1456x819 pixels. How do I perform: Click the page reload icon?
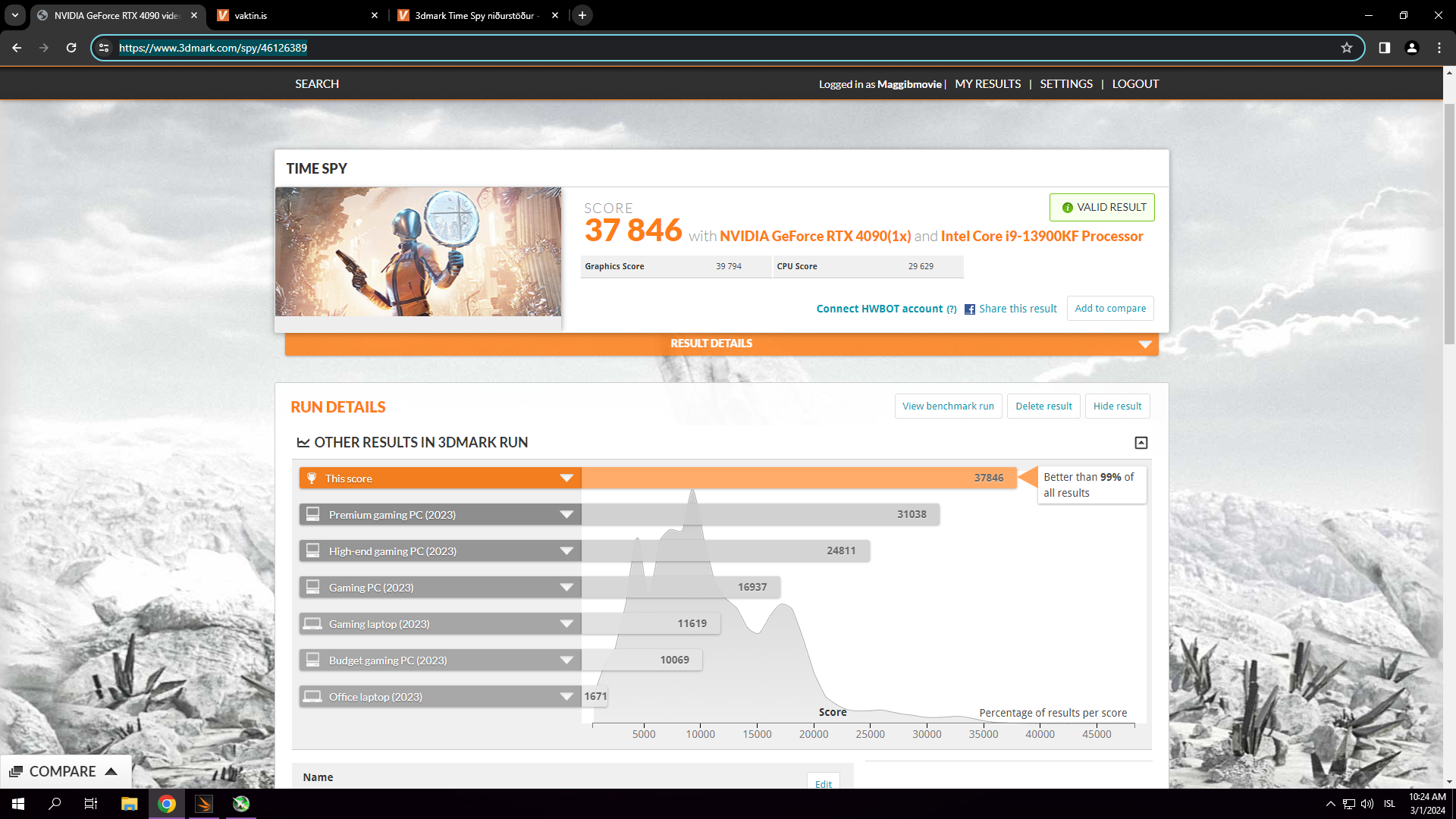71,48
